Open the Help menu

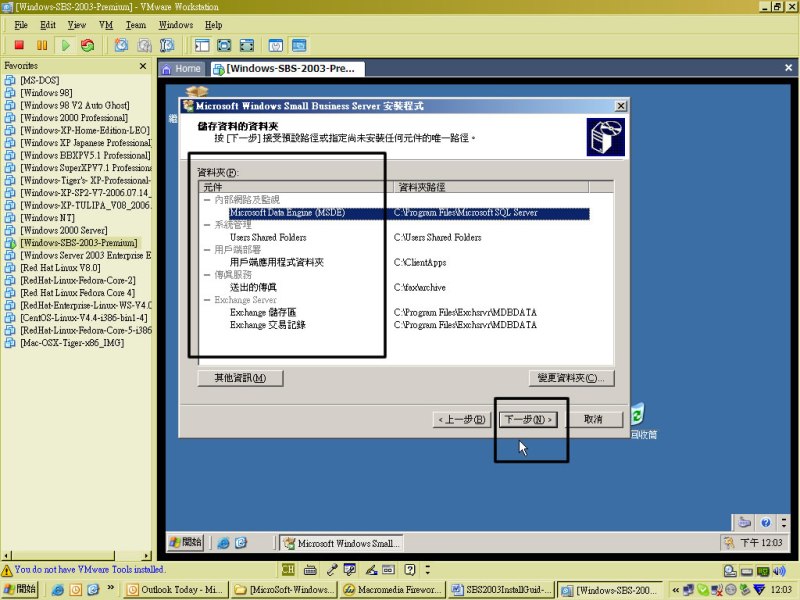213,25
